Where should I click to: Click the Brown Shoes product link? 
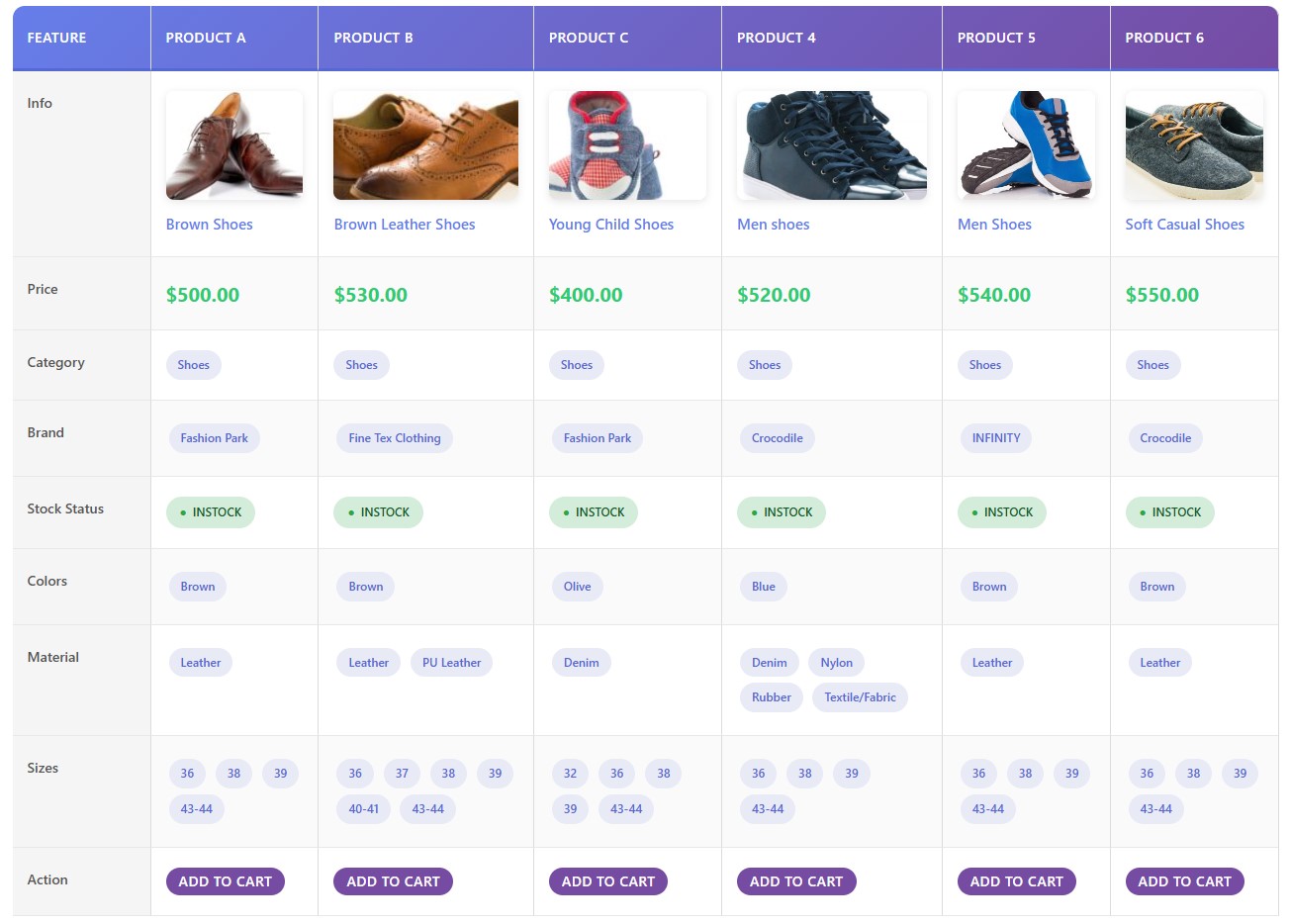pyautogui.click(x=209, y=225)
